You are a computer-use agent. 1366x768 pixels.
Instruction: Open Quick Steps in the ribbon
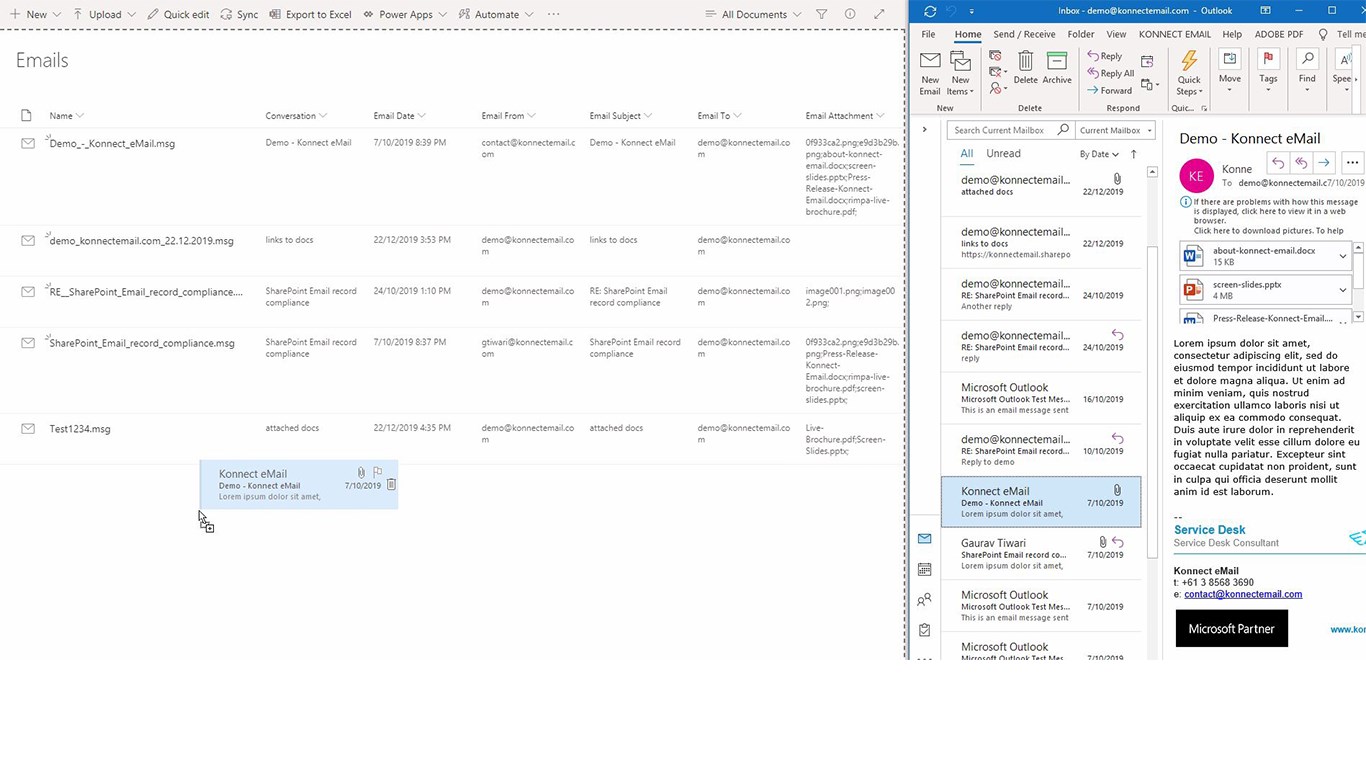1189,72
